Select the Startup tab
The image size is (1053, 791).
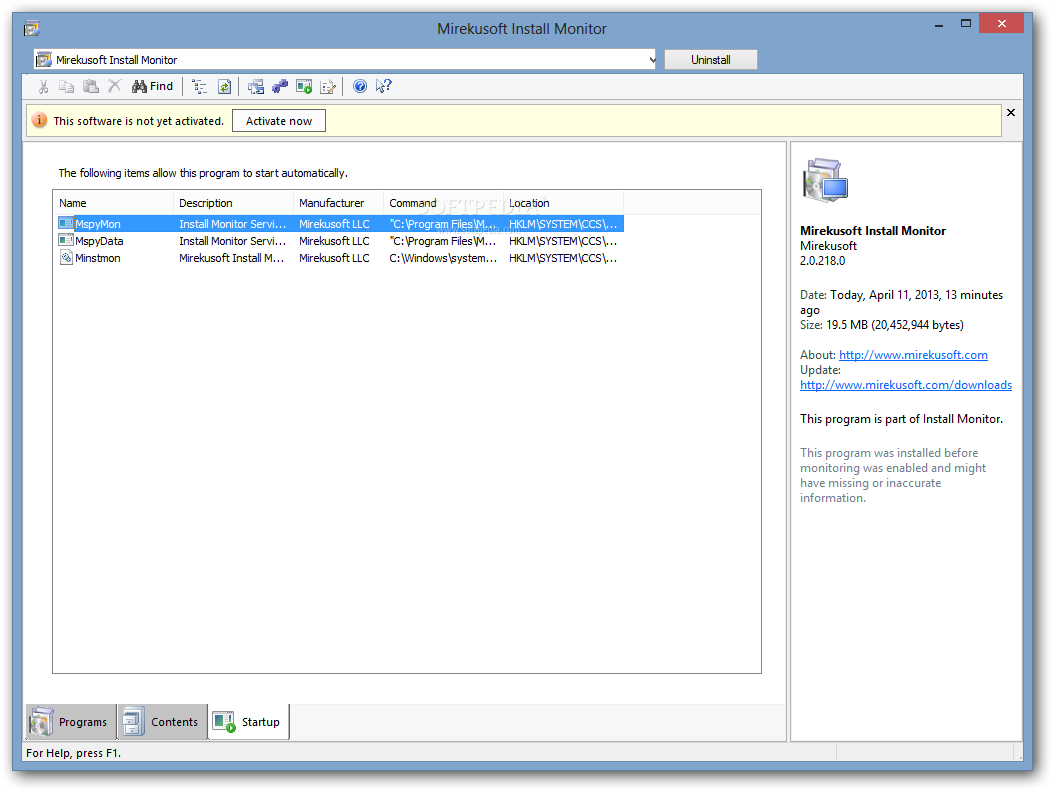[248, 722]
